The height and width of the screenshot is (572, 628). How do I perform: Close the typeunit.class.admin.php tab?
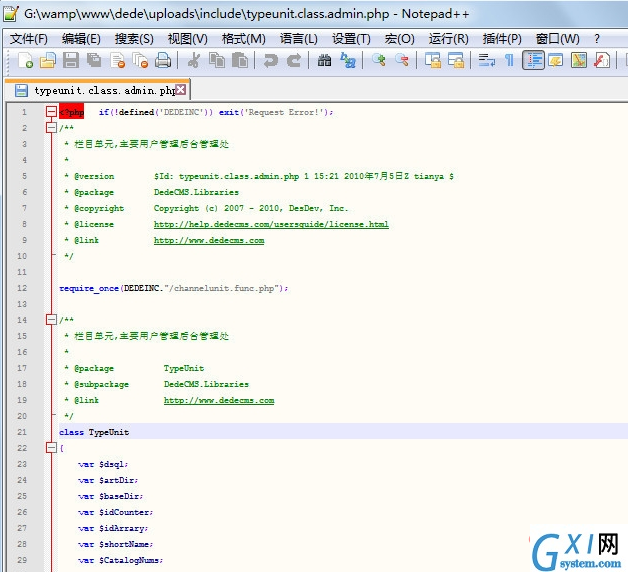coord(181,89)
